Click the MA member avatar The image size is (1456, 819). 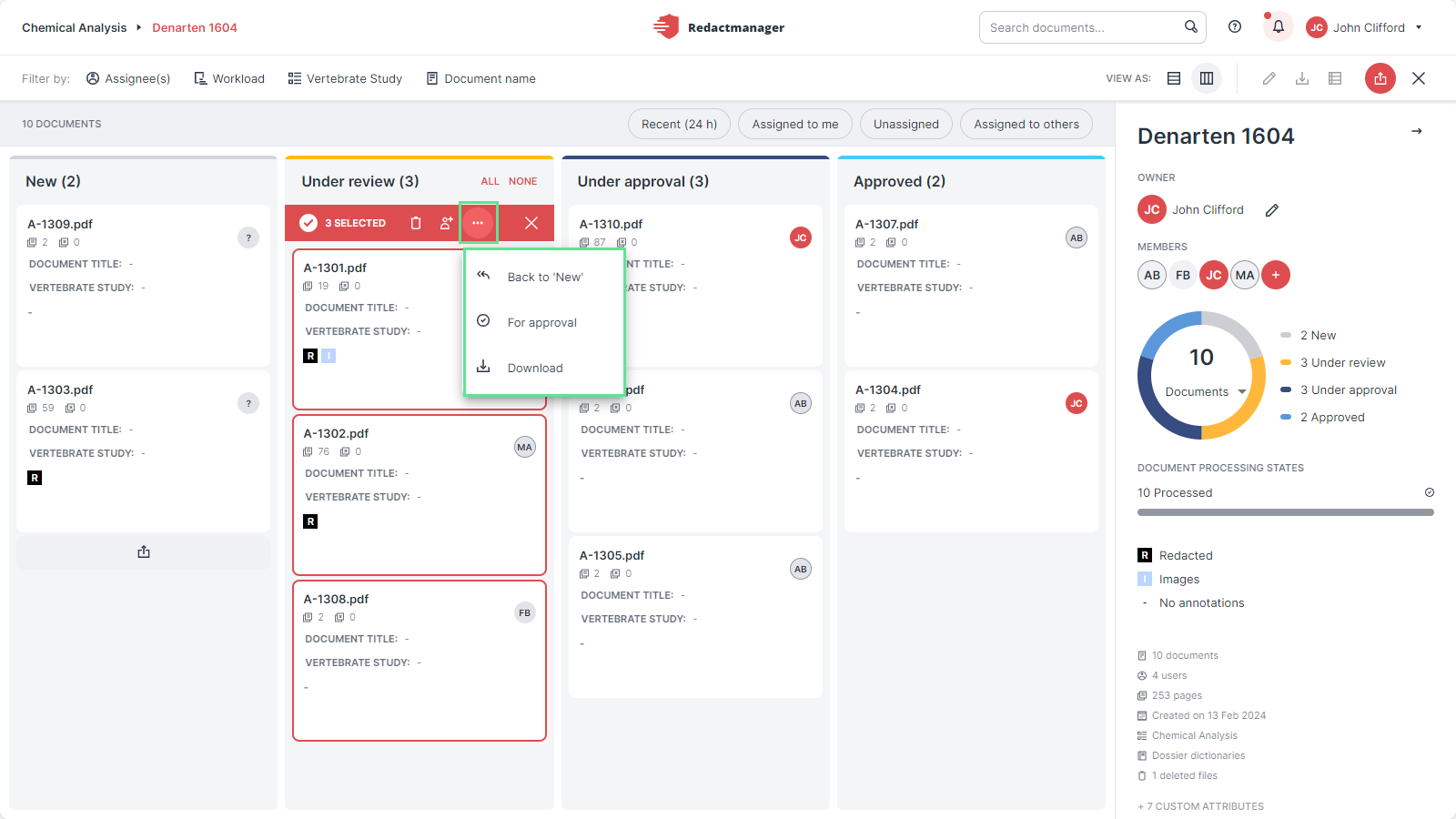[1245, 275]
